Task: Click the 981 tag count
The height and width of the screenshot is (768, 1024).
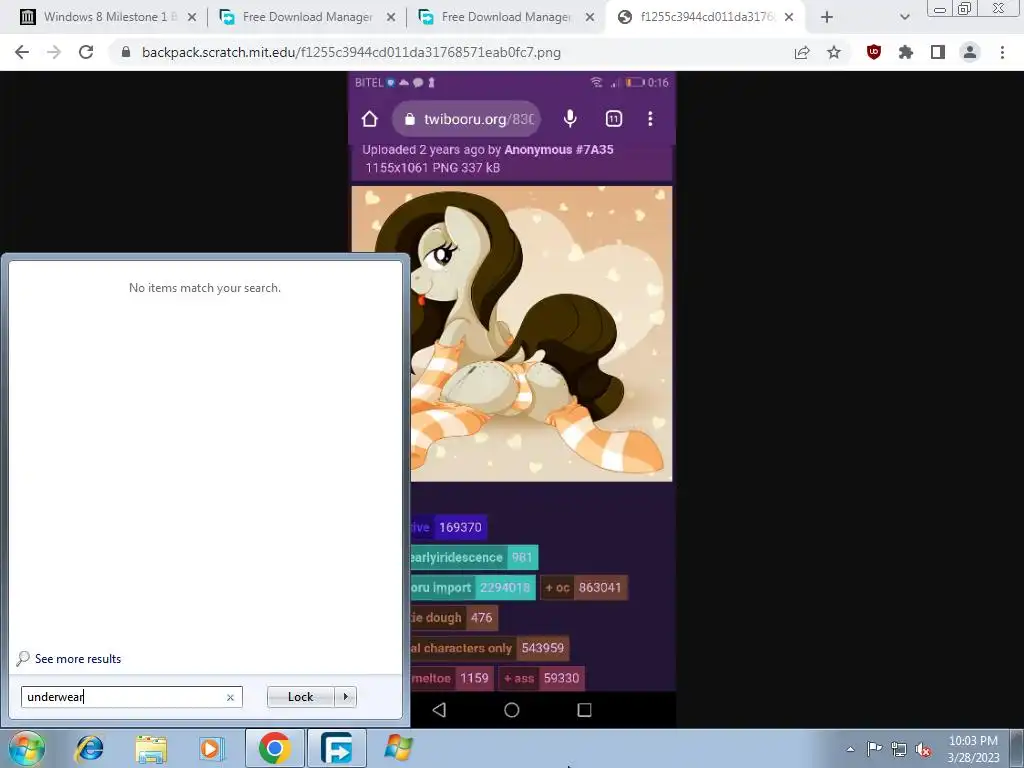Action: tap(522, 557)
